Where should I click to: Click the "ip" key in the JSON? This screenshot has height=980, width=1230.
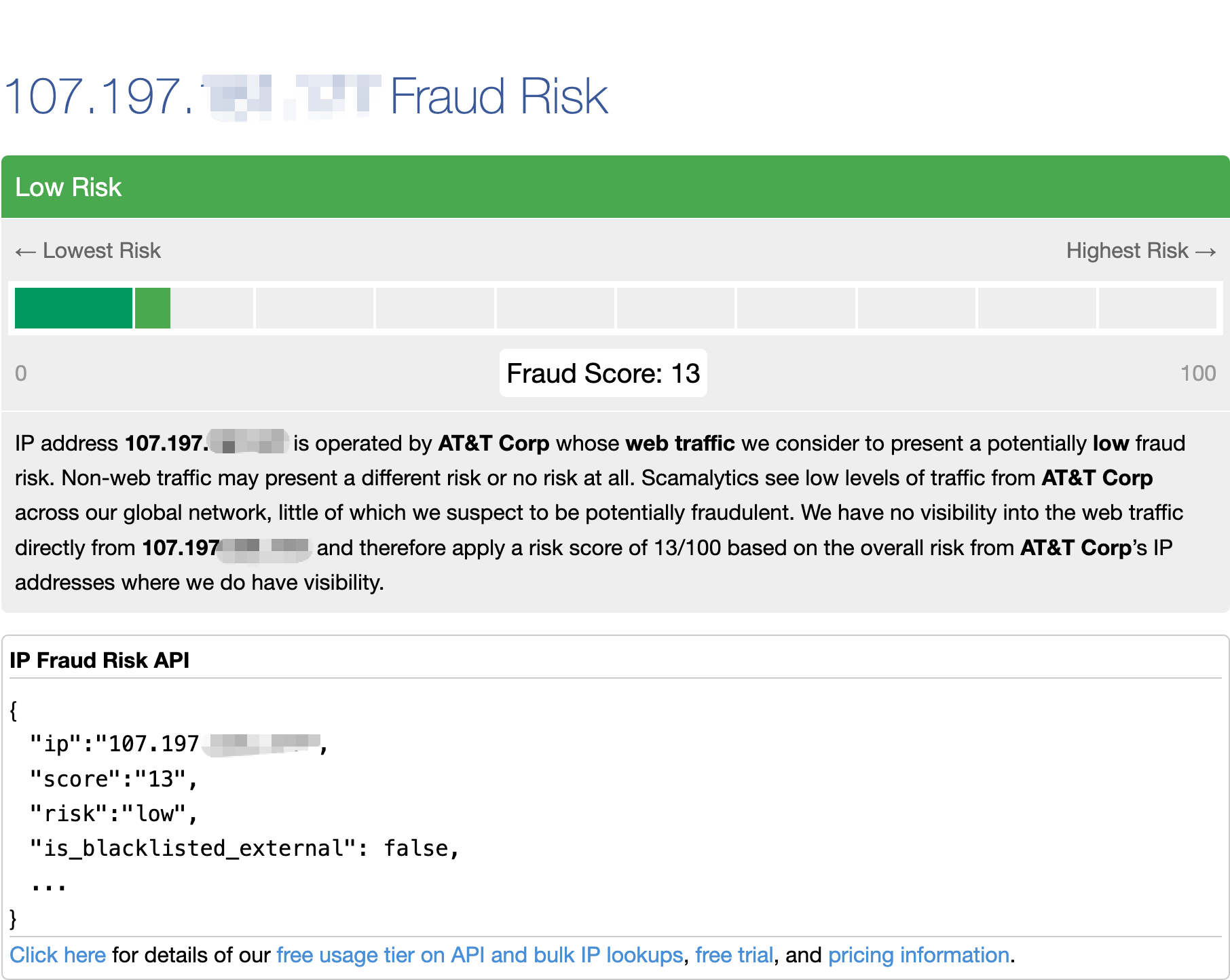tap(56, 745)
